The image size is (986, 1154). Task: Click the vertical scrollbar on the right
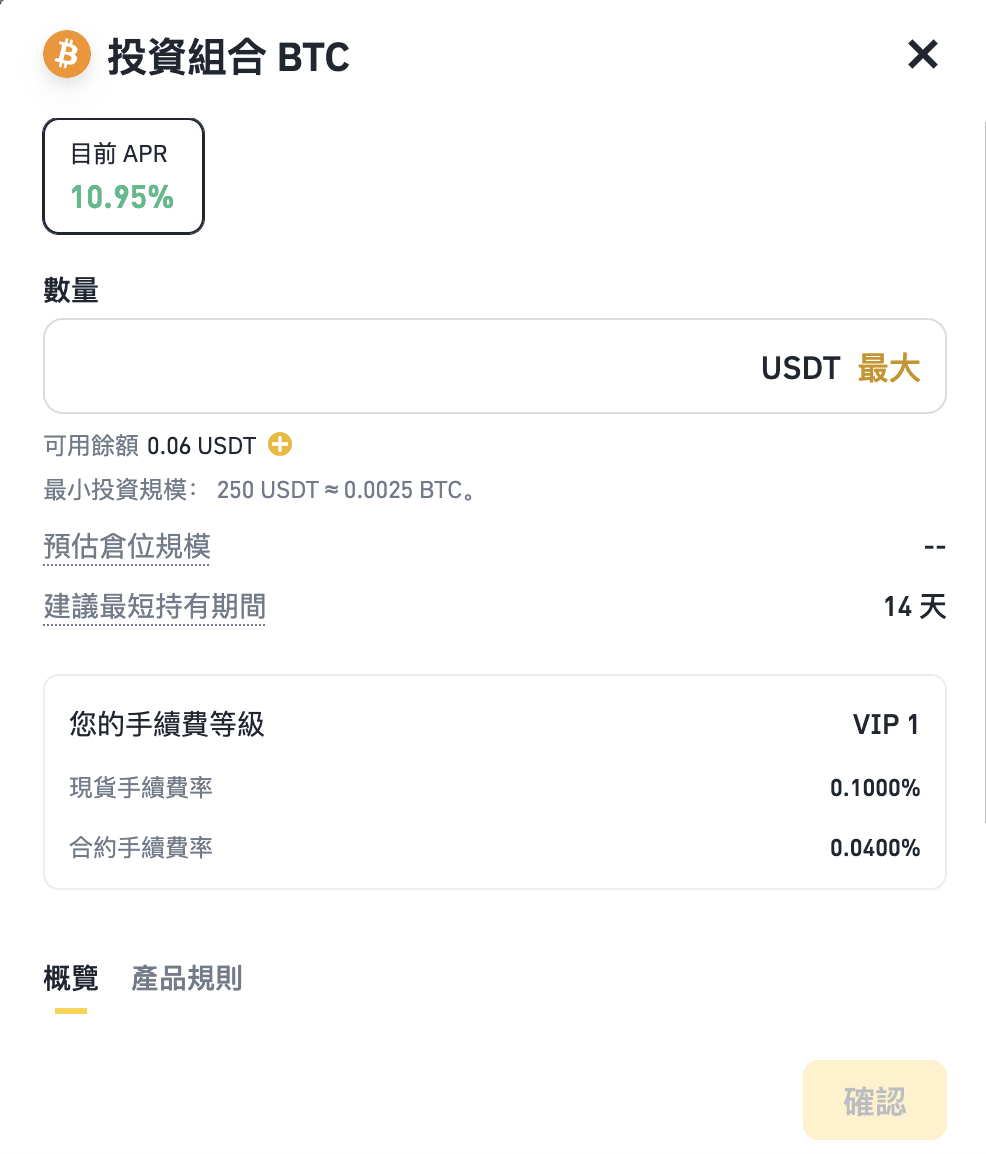[x=983, y=470]
